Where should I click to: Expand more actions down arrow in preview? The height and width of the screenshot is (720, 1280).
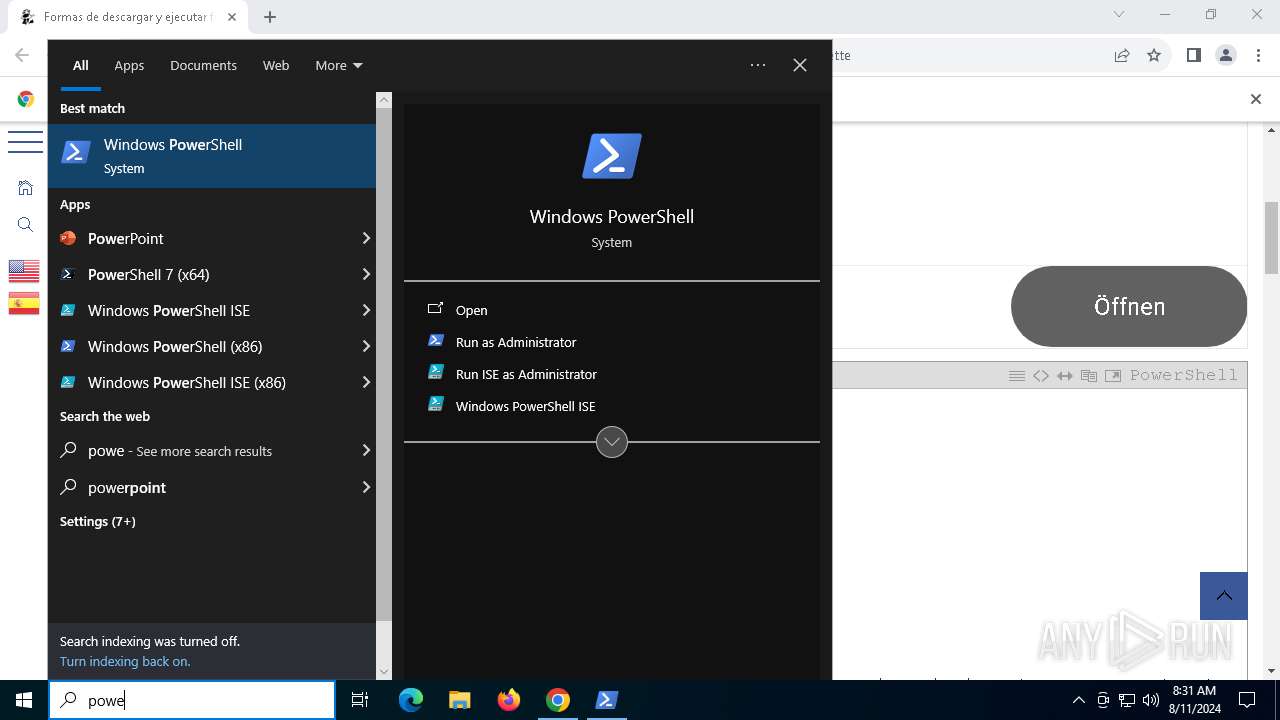point(612,441)
